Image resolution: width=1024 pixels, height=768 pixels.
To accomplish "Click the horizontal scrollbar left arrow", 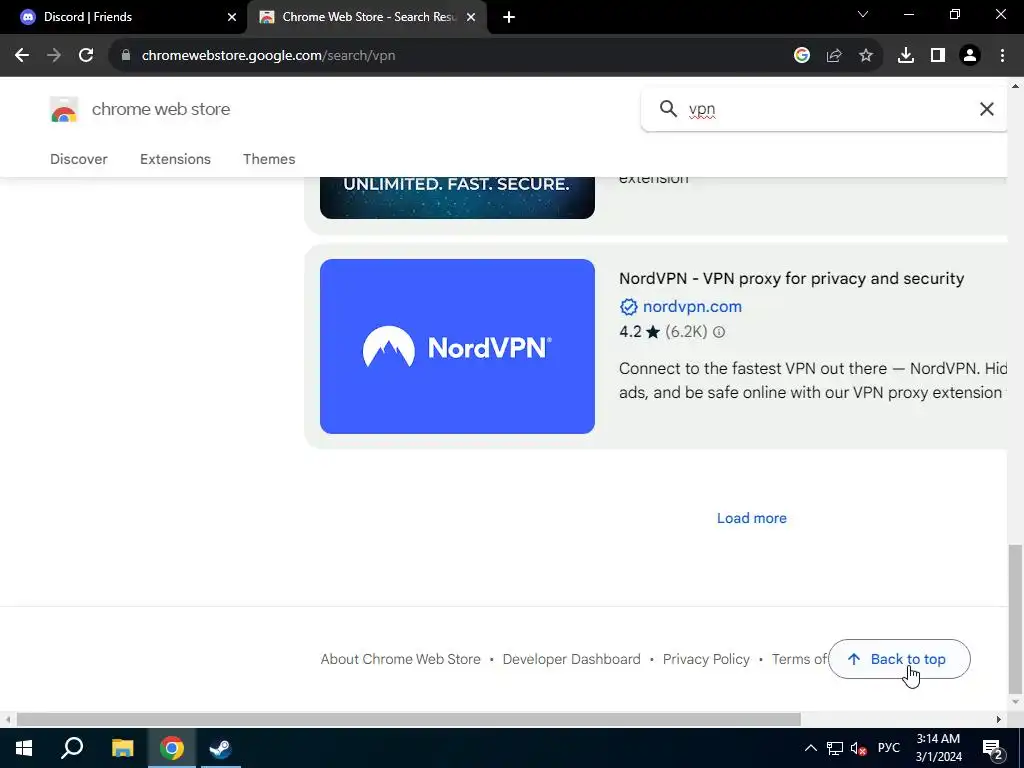I will pyautogui.click(x=7, y=719).
